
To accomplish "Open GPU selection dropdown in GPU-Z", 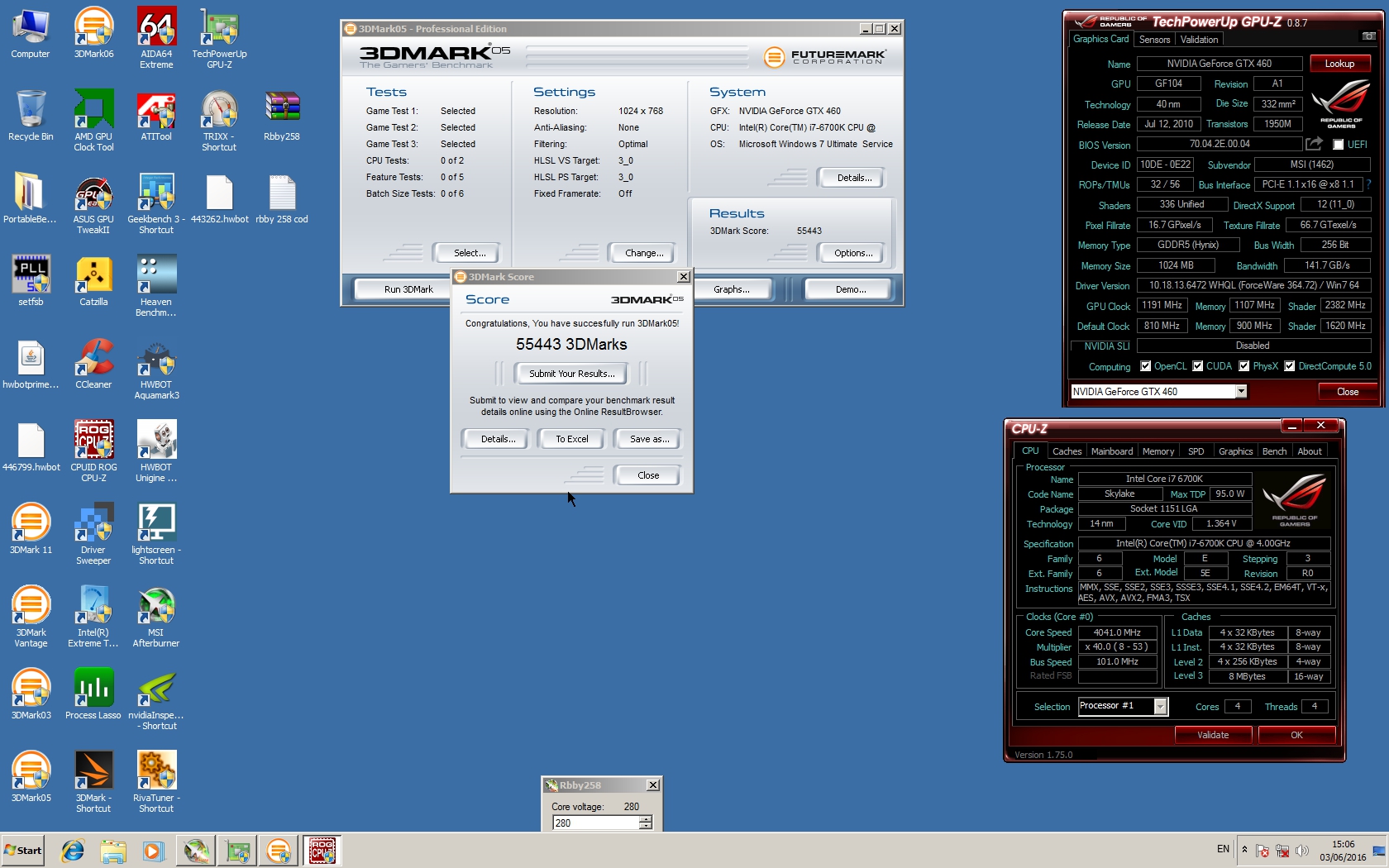I will 1241,392.
